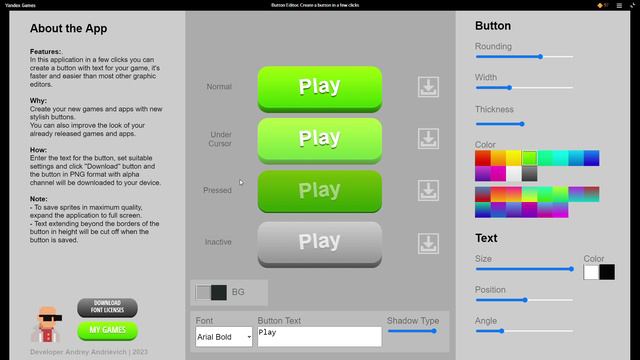Set text color to black

point(607,272)
